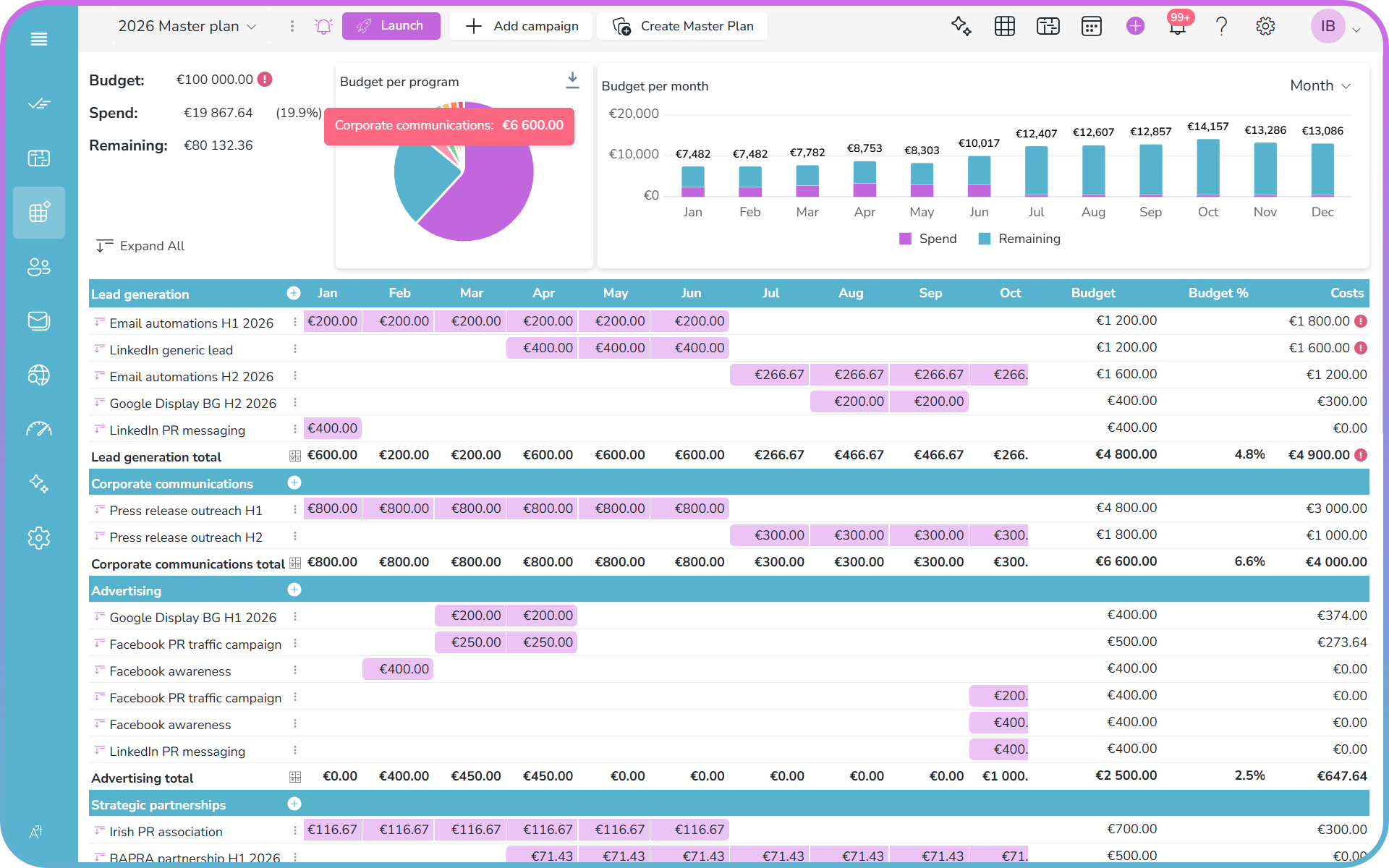Click the LinkedIn PR messaging €400.00 Jan cell
The image size is (1389, 868).
(333, 428)
